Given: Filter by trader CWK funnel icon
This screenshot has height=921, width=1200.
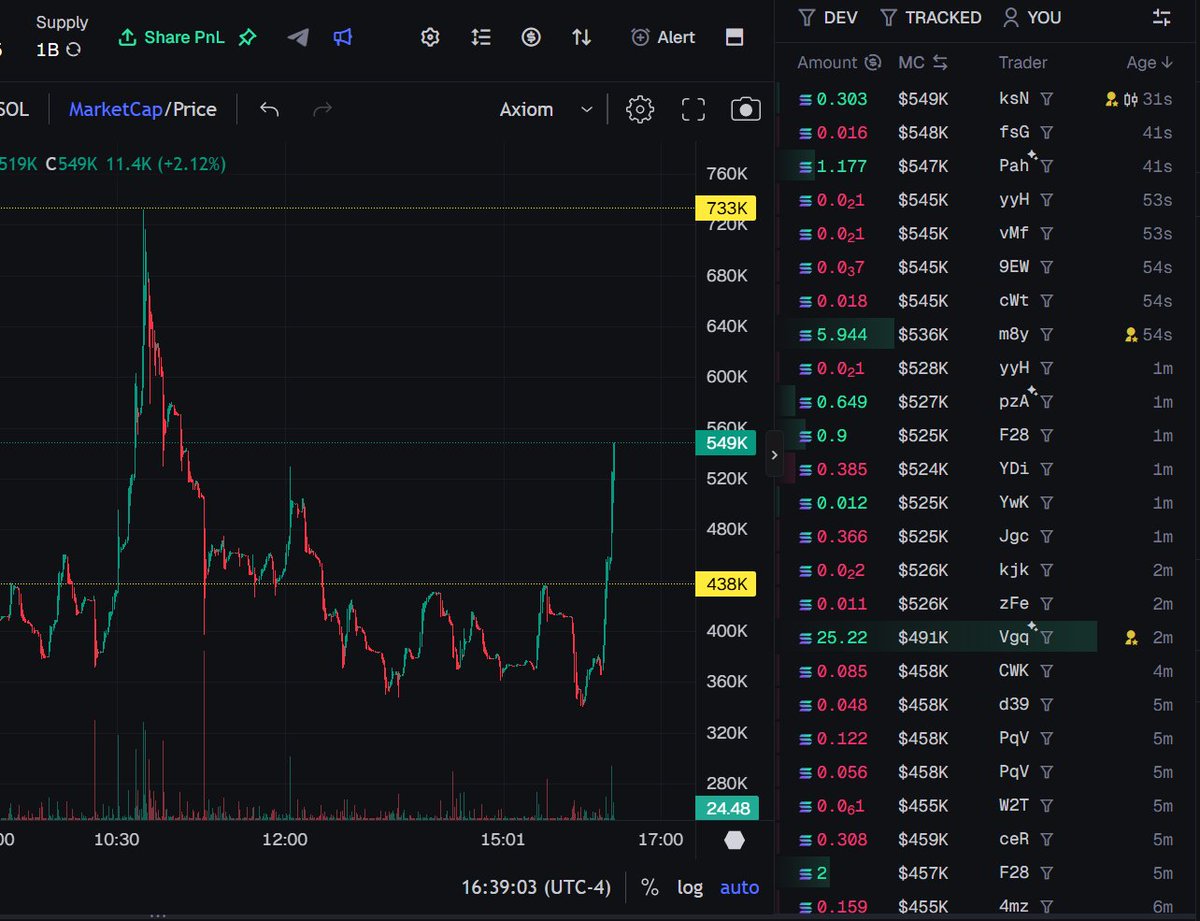Looking at the screenshot, I should 1047,671.
